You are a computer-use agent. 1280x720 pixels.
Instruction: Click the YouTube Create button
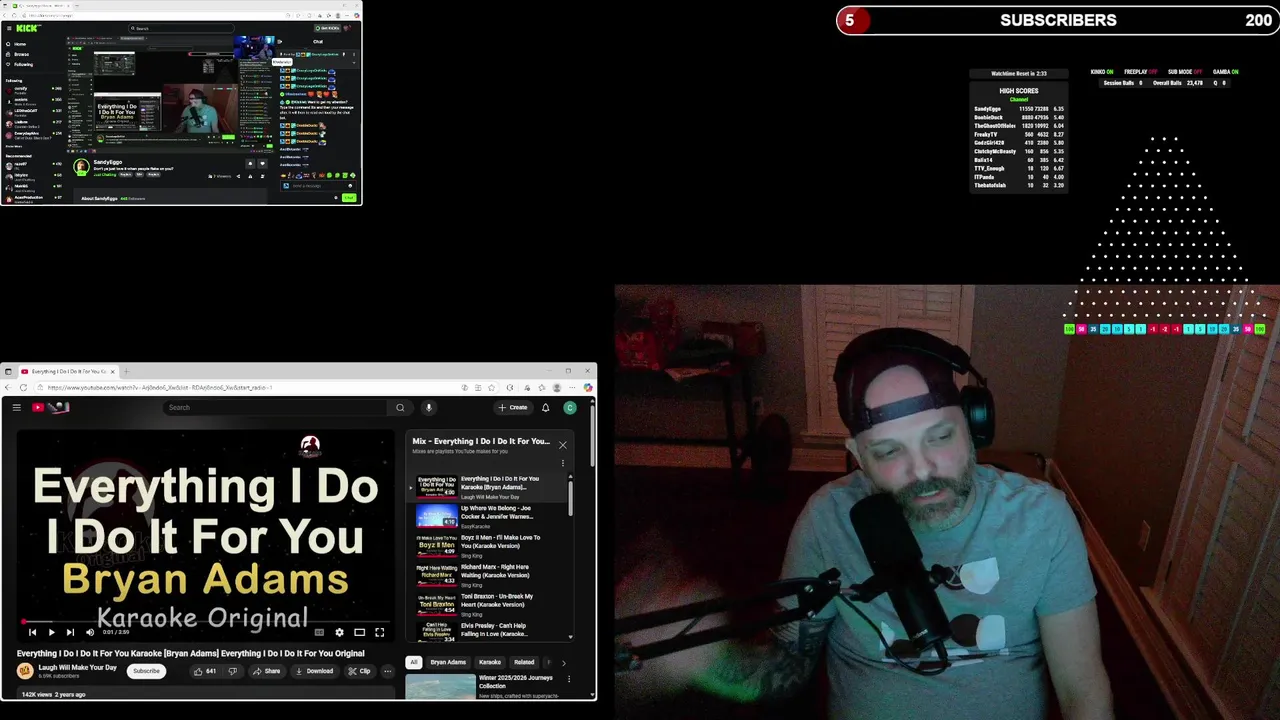[512, 407]
